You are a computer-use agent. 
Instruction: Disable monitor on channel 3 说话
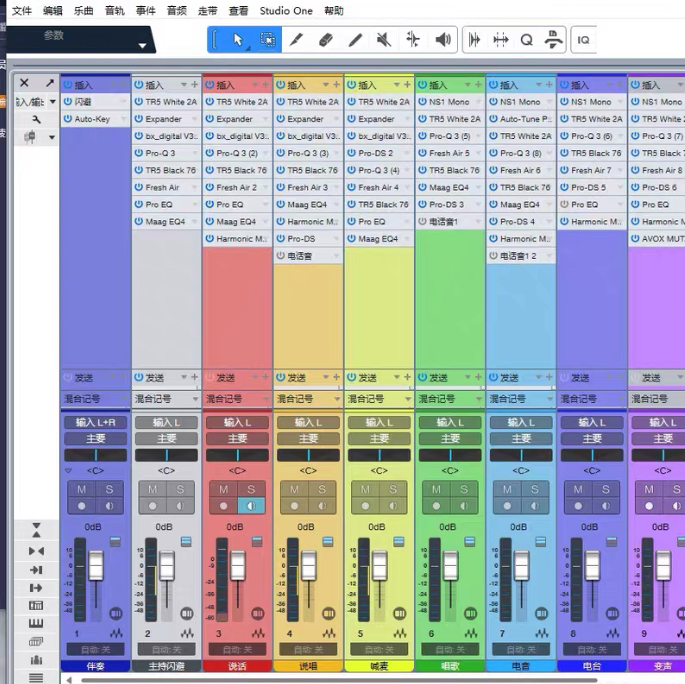(251, 506)
